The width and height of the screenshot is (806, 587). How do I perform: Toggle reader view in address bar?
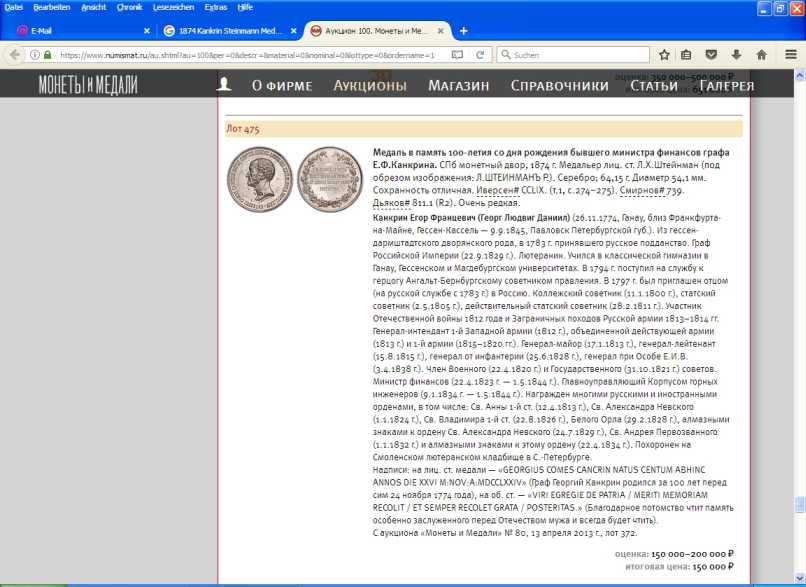457,55
